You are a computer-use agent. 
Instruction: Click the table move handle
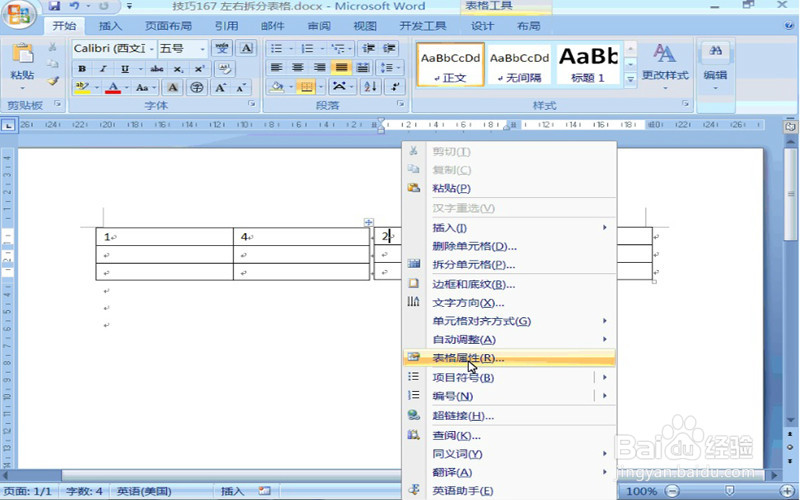tap(369, 222)
